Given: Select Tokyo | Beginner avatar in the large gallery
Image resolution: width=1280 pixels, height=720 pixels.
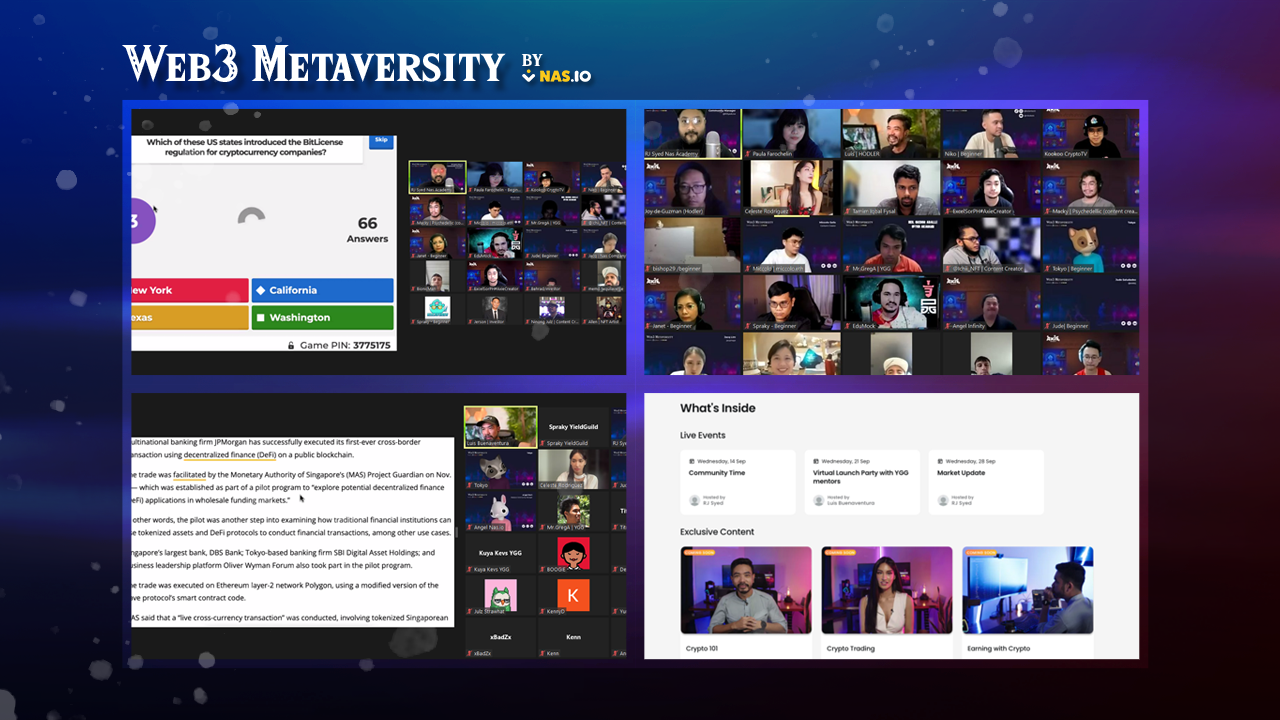Looking at the screenshot, I should click(1091, 245).
